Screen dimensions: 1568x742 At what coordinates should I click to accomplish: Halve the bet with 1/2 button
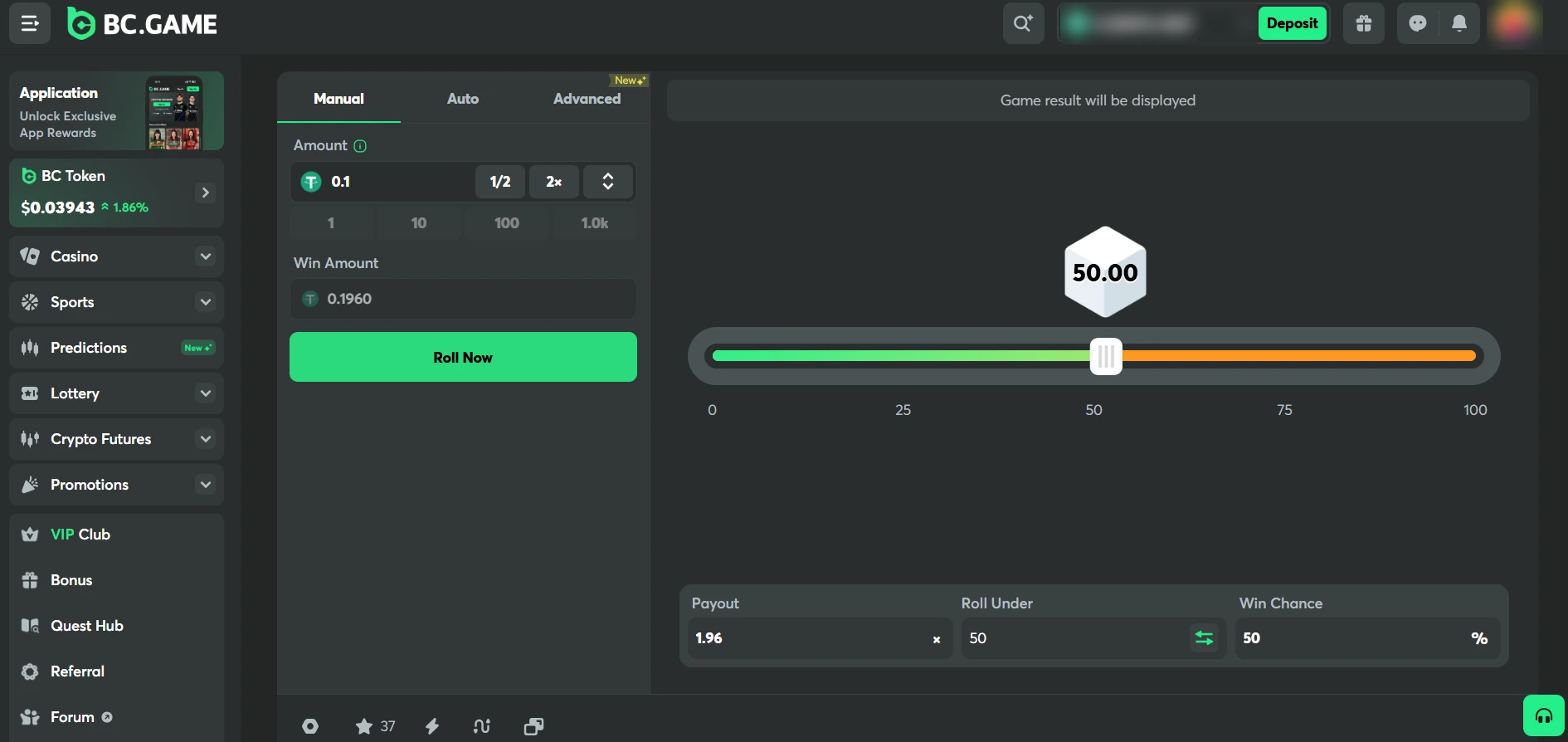500,182
